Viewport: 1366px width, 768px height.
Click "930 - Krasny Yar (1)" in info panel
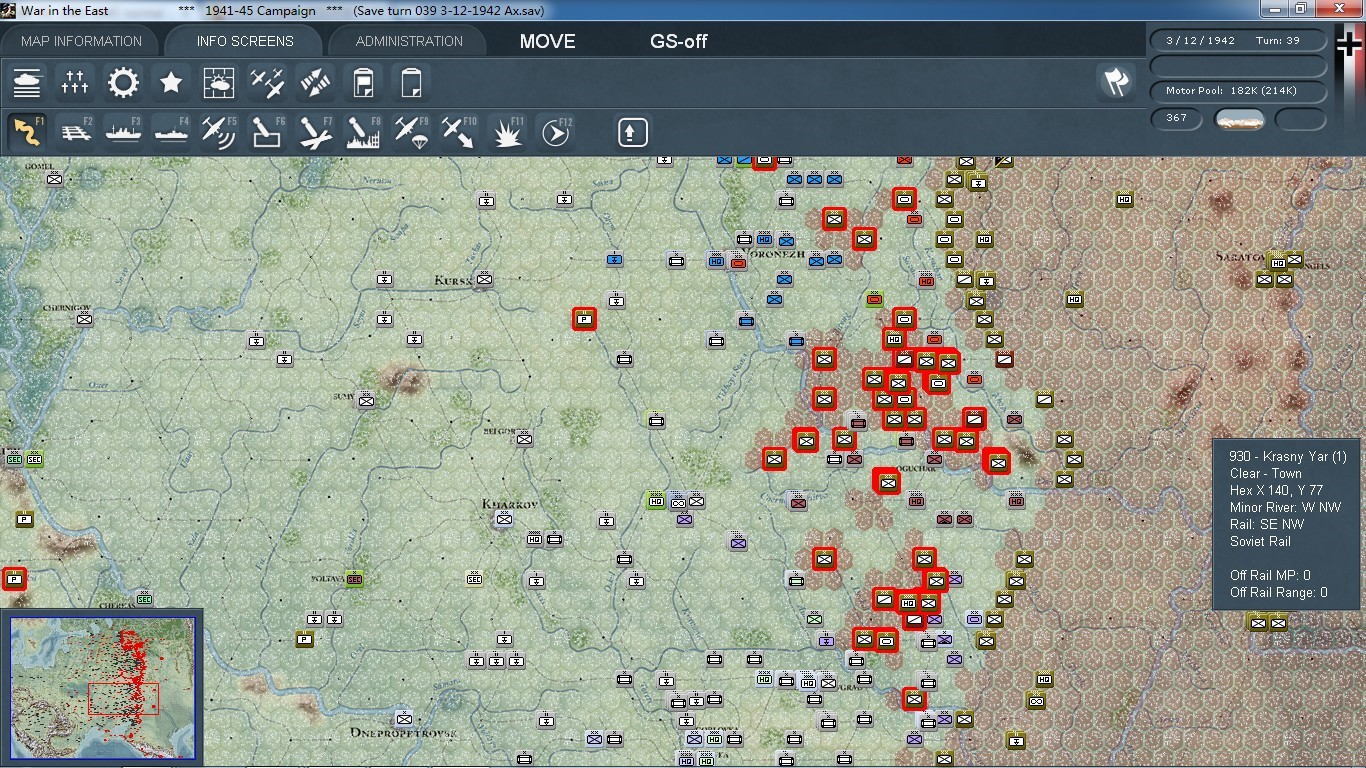(1288, 457)
